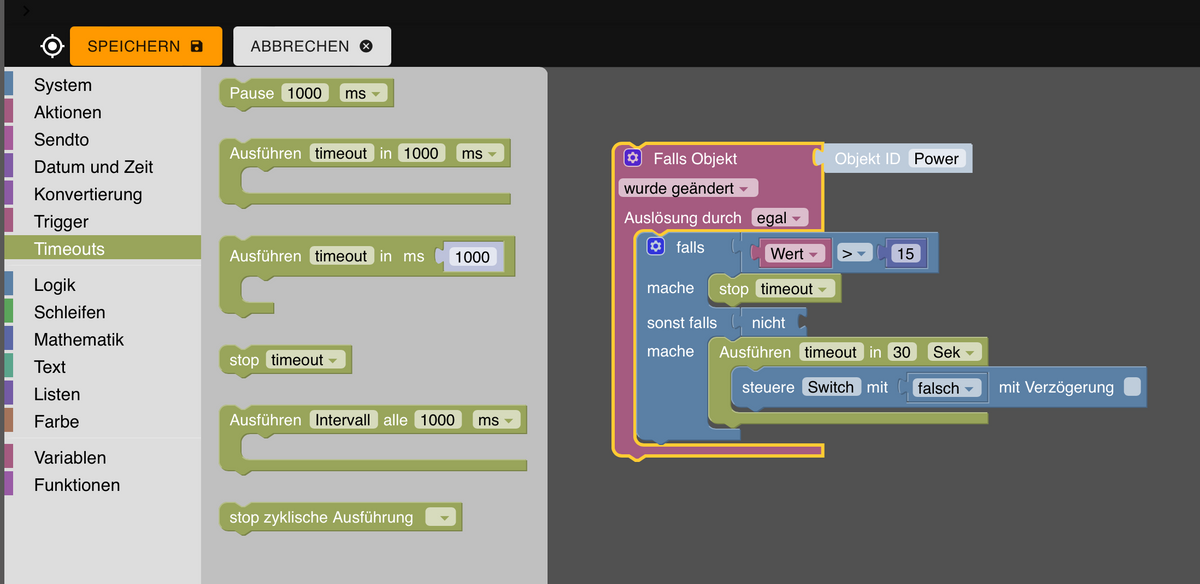Select the Sendto category
This screenshot has width=1200, height=584.
tap(102, 140)
